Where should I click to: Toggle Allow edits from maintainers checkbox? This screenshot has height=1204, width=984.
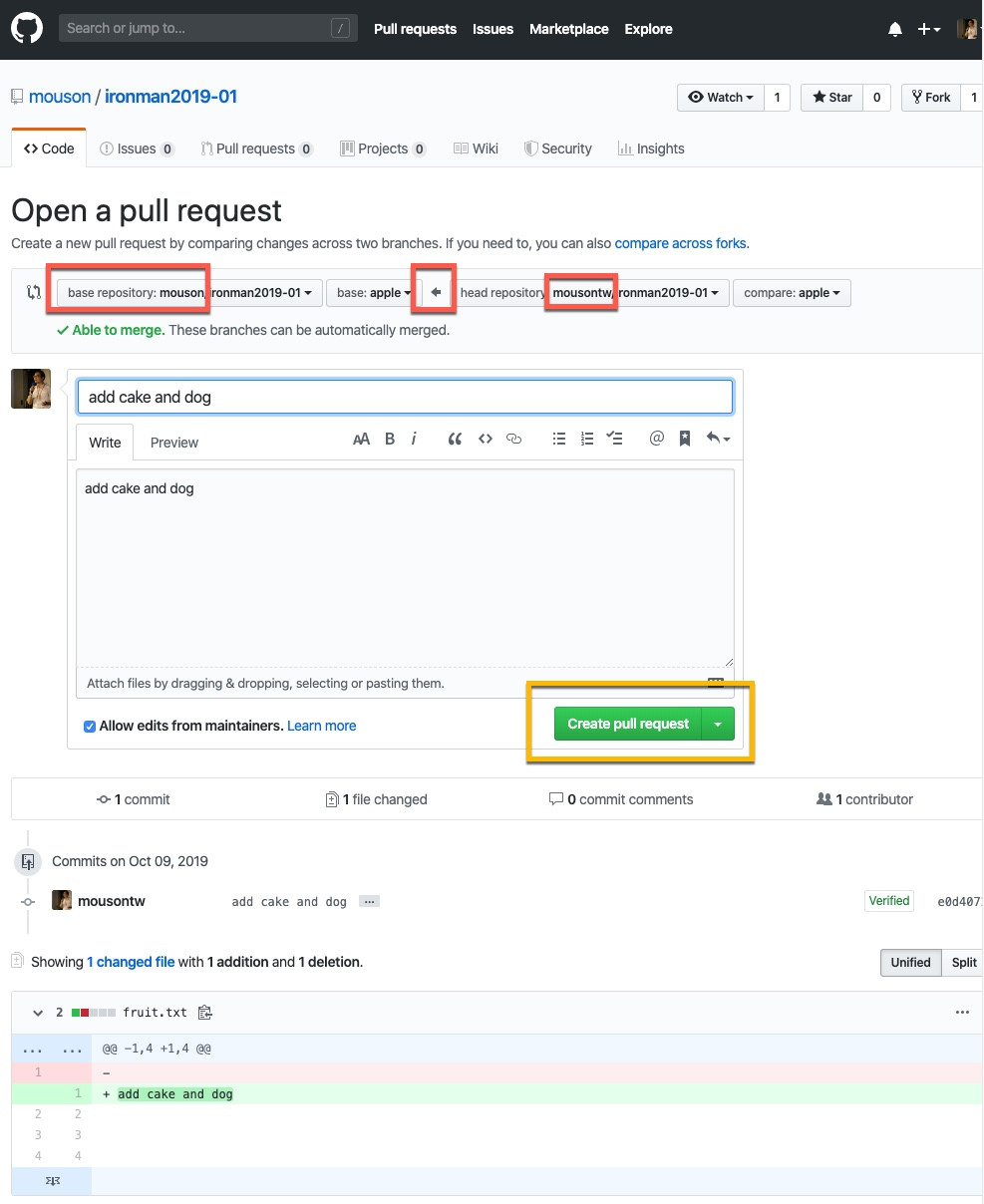click(x=90, y=727)
